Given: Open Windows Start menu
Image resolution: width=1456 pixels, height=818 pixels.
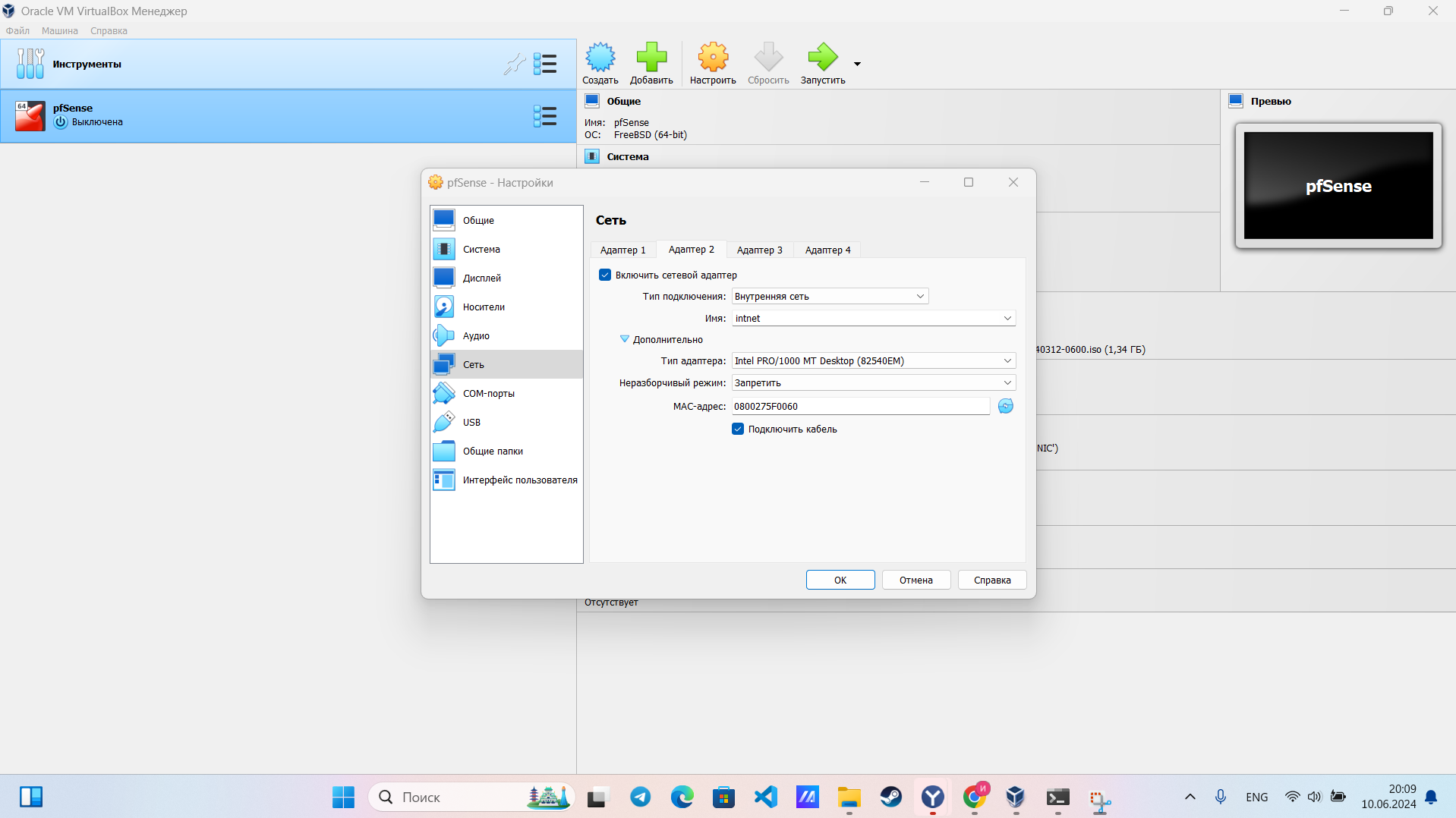Looking at the screenshot, I should point(343,797).
